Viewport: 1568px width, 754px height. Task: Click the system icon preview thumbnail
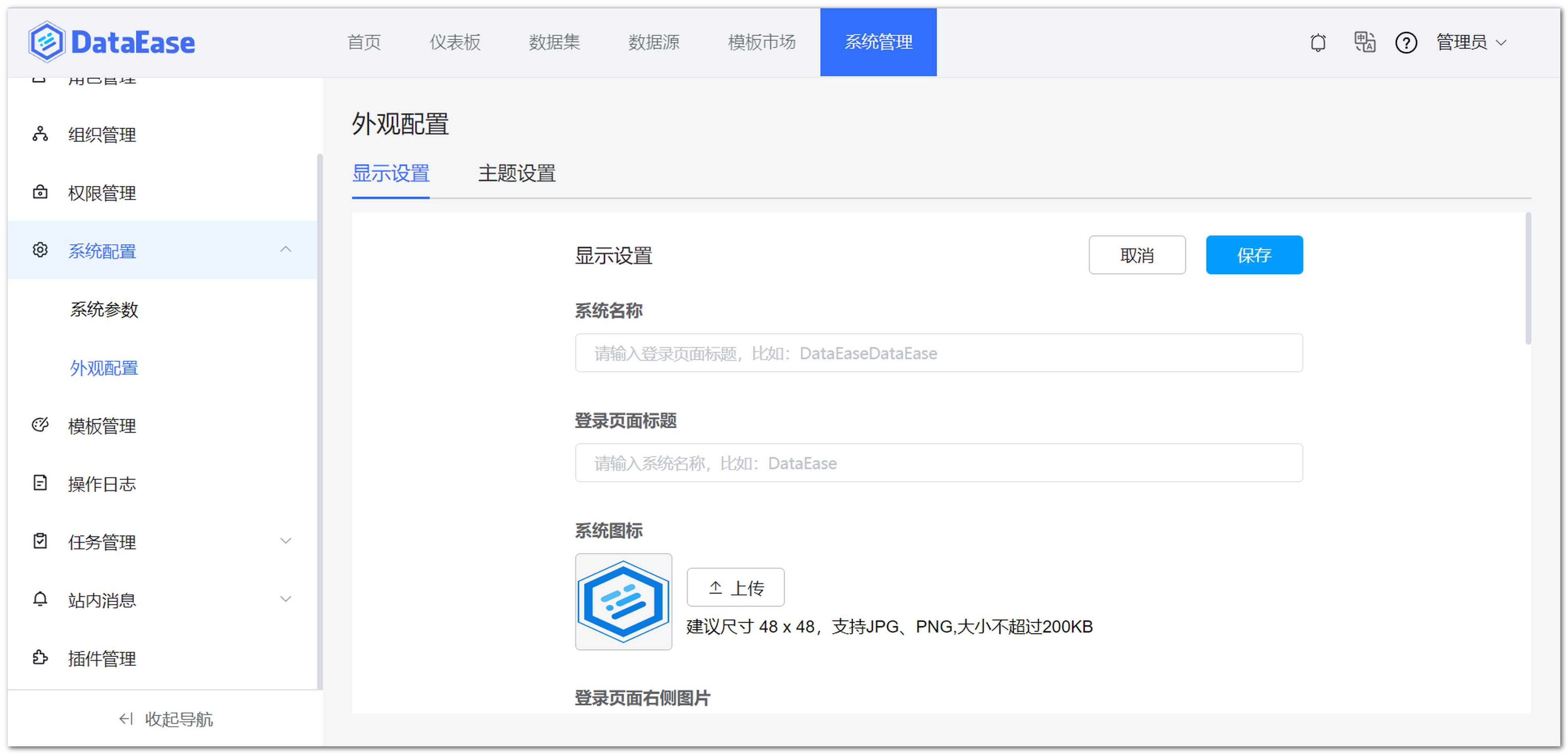pyautogui.click(x=623, y=601)
